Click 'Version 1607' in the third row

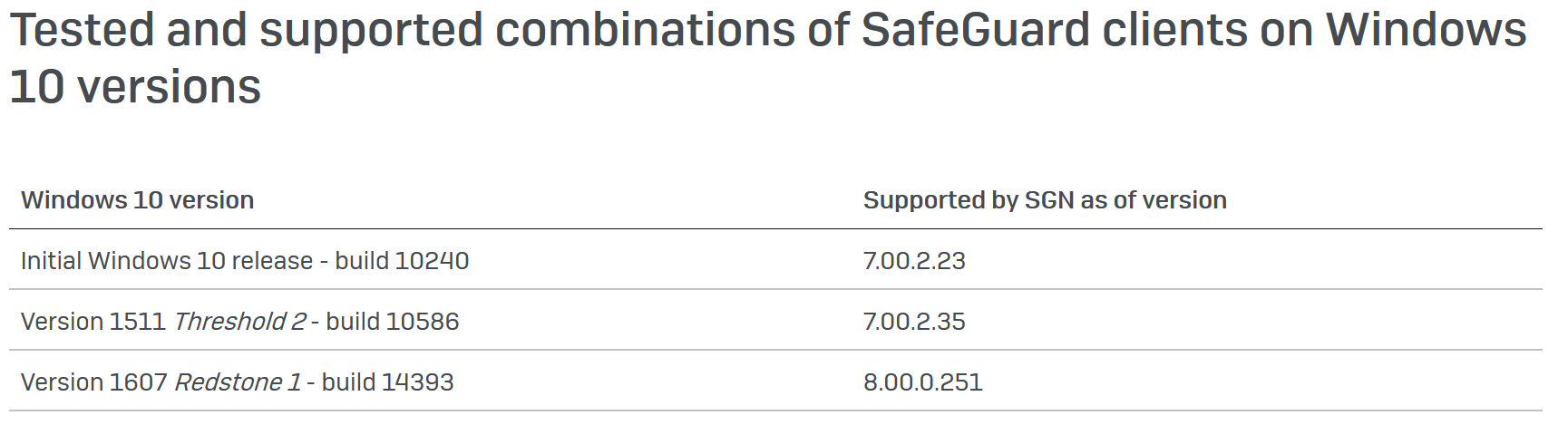click(93, 382)
